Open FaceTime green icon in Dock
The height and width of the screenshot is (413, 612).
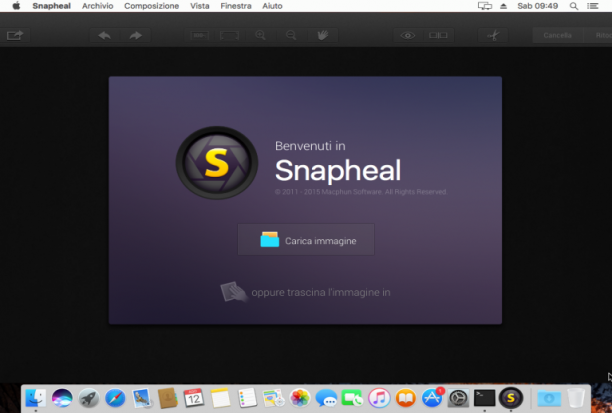click(352, 398)
